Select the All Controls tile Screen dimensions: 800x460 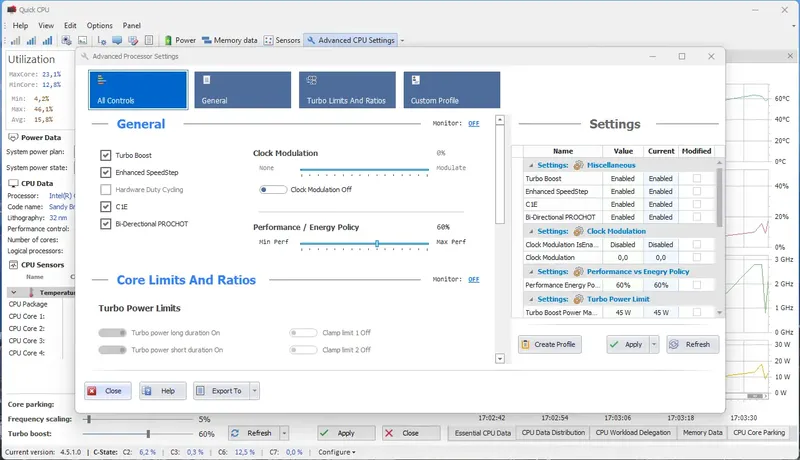(x=138, y=90)
